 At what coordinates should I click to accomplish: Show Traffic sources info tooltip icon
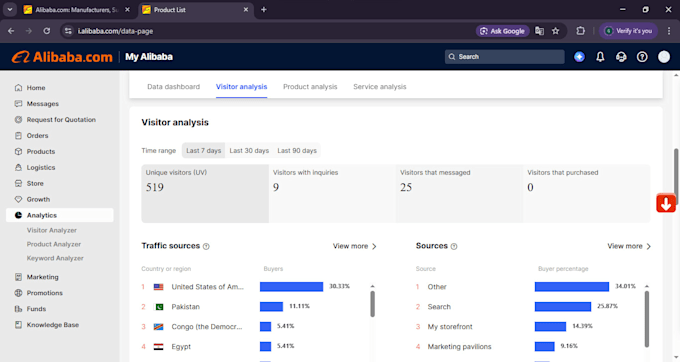[206, 246]
